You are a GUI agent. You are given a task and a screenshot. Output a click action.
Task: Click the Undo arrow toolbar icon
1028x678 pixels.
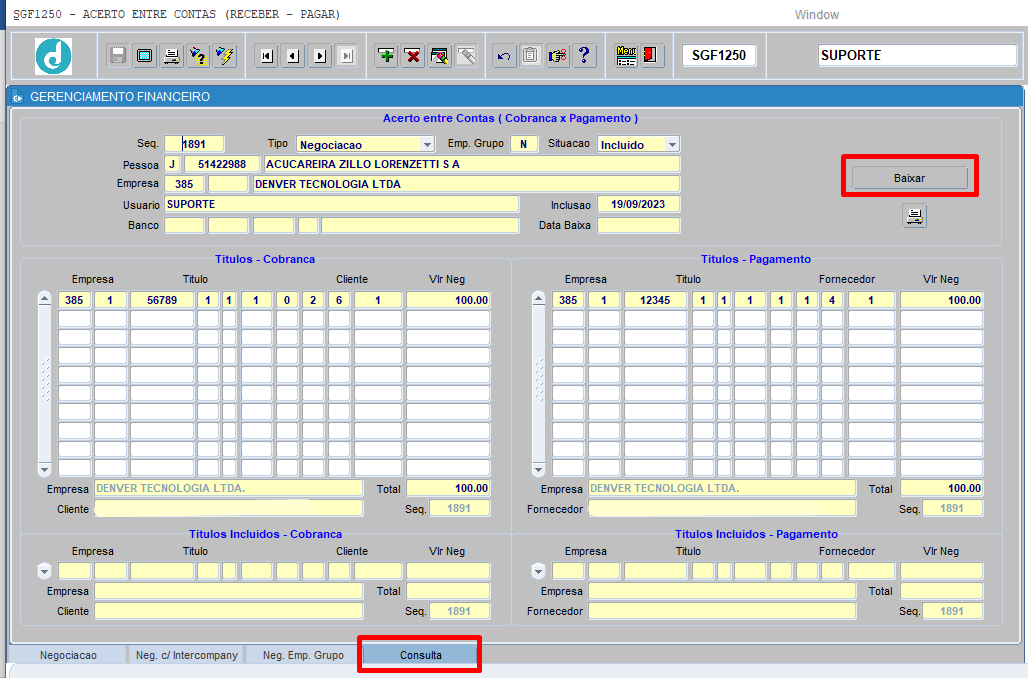pos(504,56)
